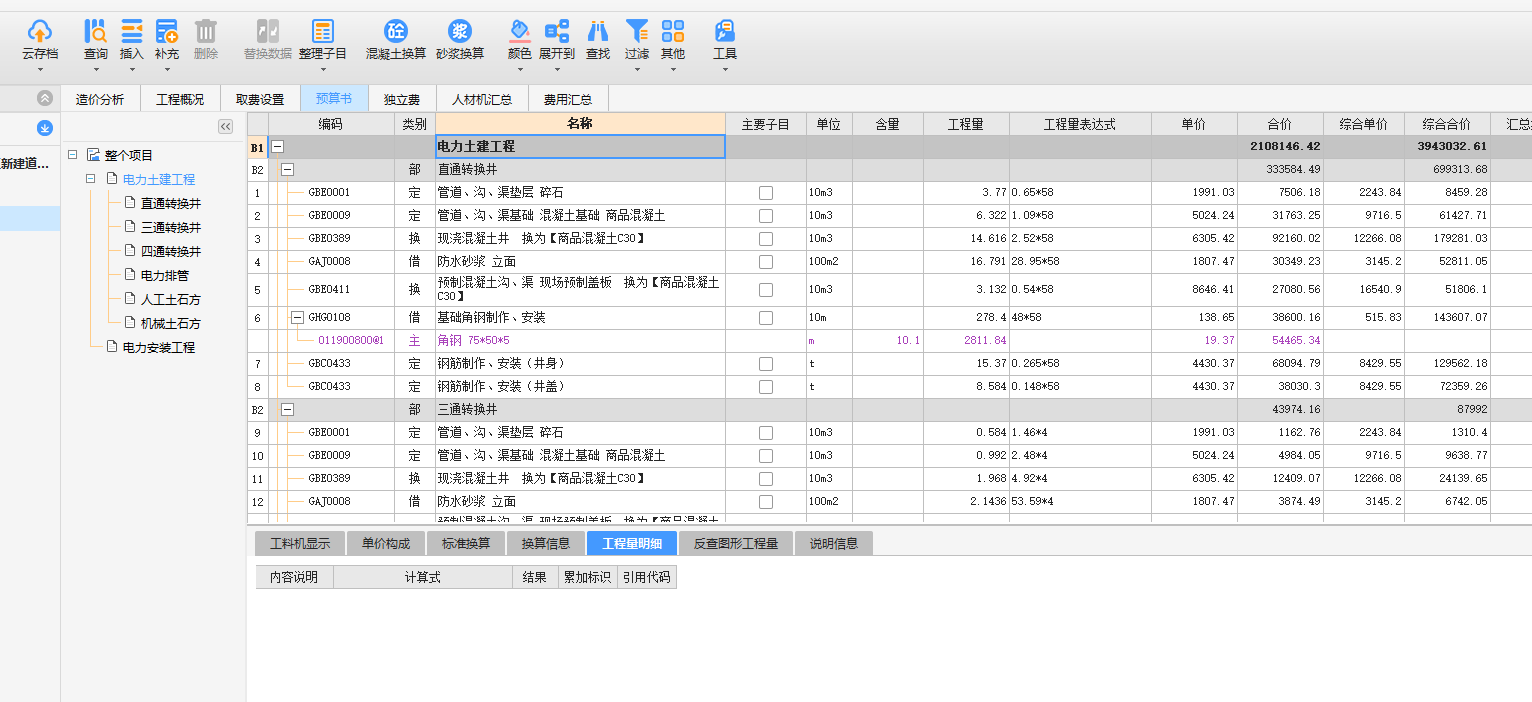Image resolution: width=1532 pixels, height=702 pixels.
Task: Collapse the 整个项目 tree node
Action: (72, 155)
